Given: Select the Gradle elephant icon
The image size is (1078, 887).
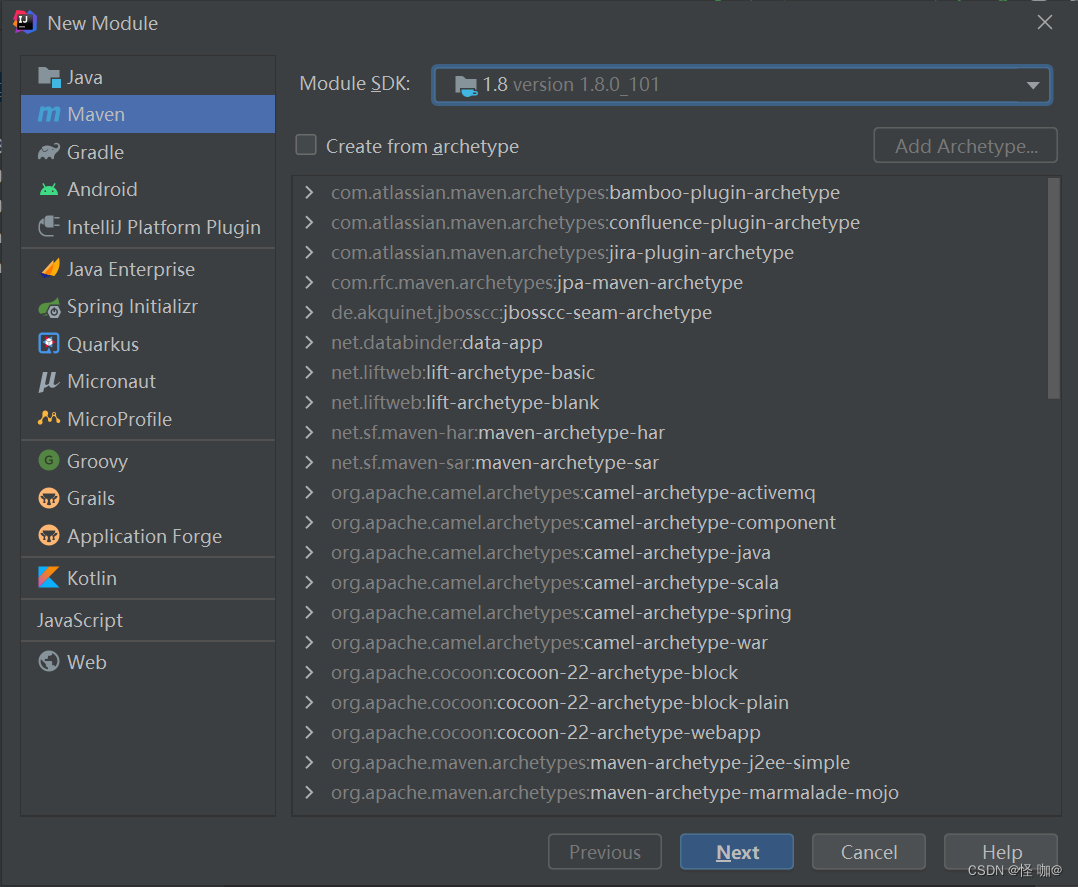Looking at the screenshot, I should [x=49, y=152].
